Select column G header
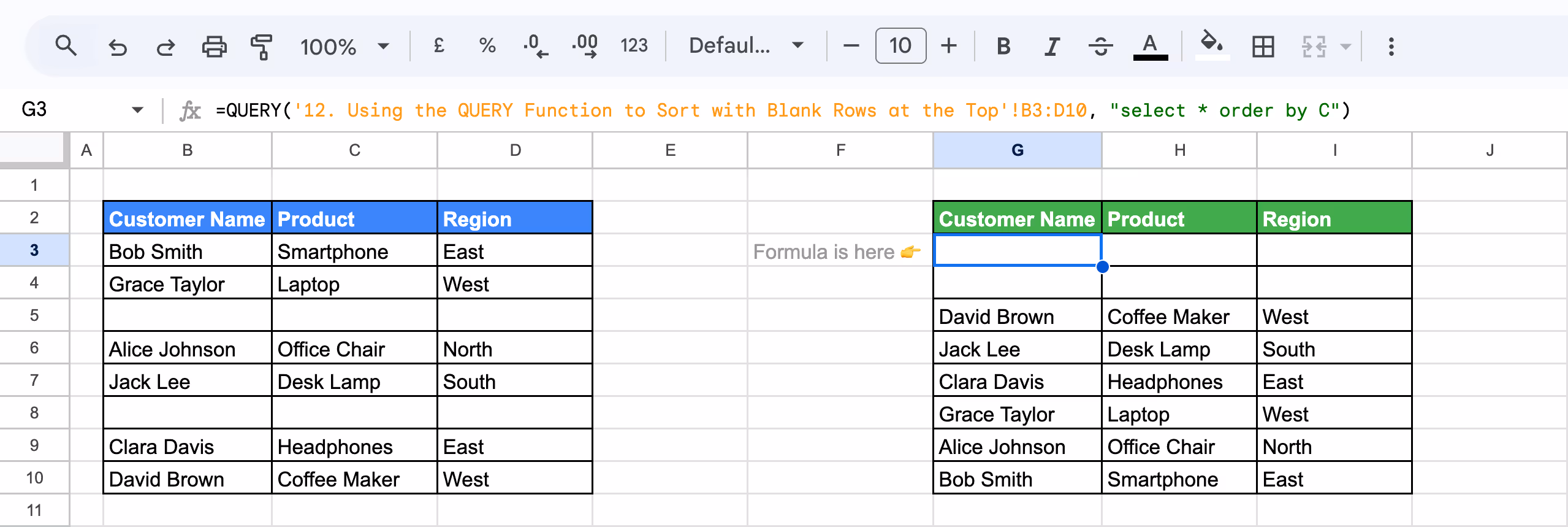The image size is (1568, 527). click(1018, 150)
